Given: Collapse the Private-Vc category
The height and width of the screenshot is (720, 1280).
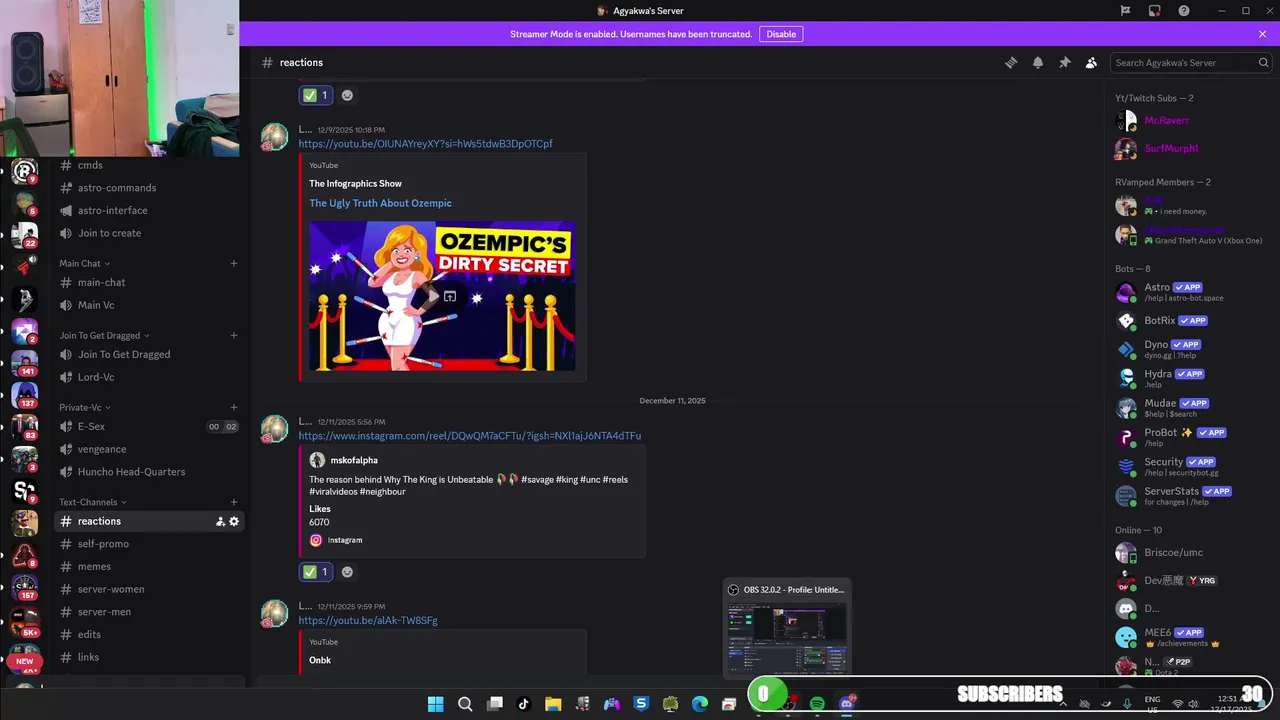Looking at the screenshot, I should 84,407.
